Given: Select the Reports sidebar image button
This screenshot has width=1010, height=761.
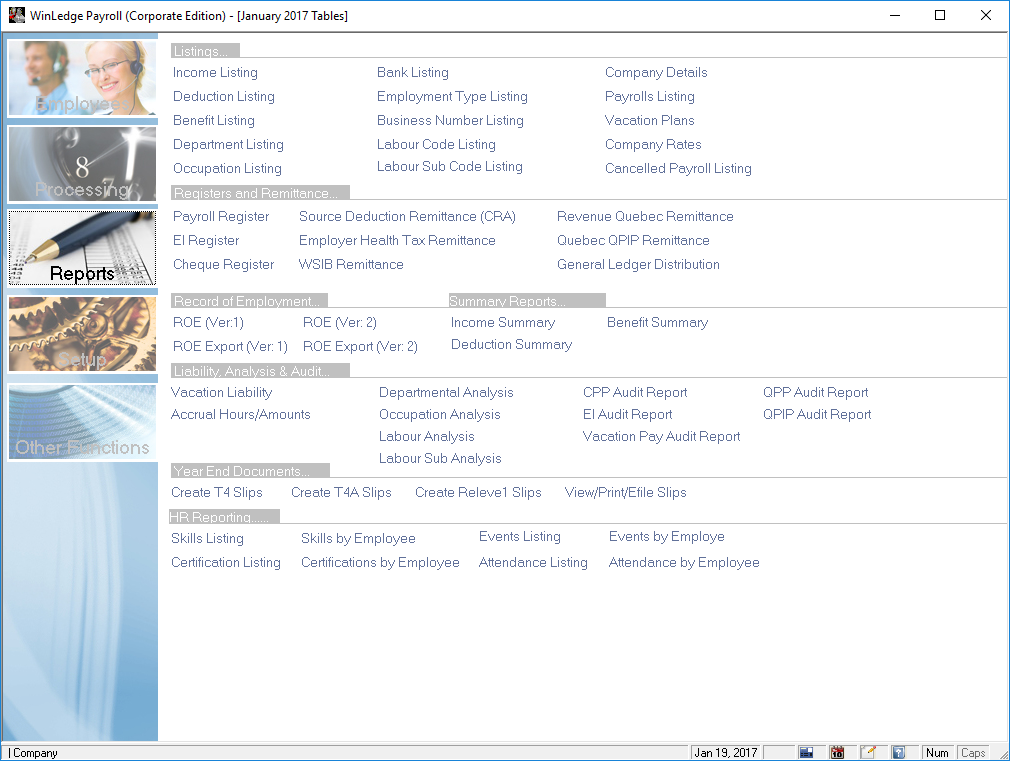Looking at the screenshot, I should (x=82, y=248).
